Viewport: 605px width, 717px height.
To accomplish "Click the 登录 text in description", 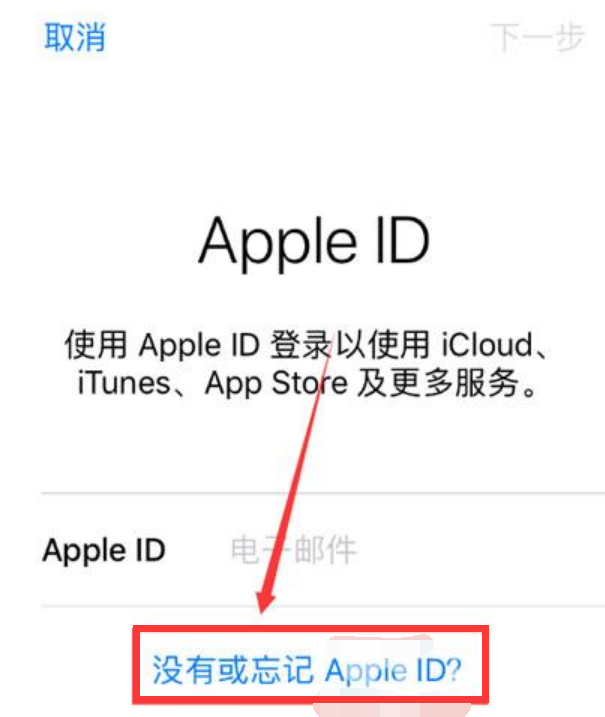I will pos(301,344).
